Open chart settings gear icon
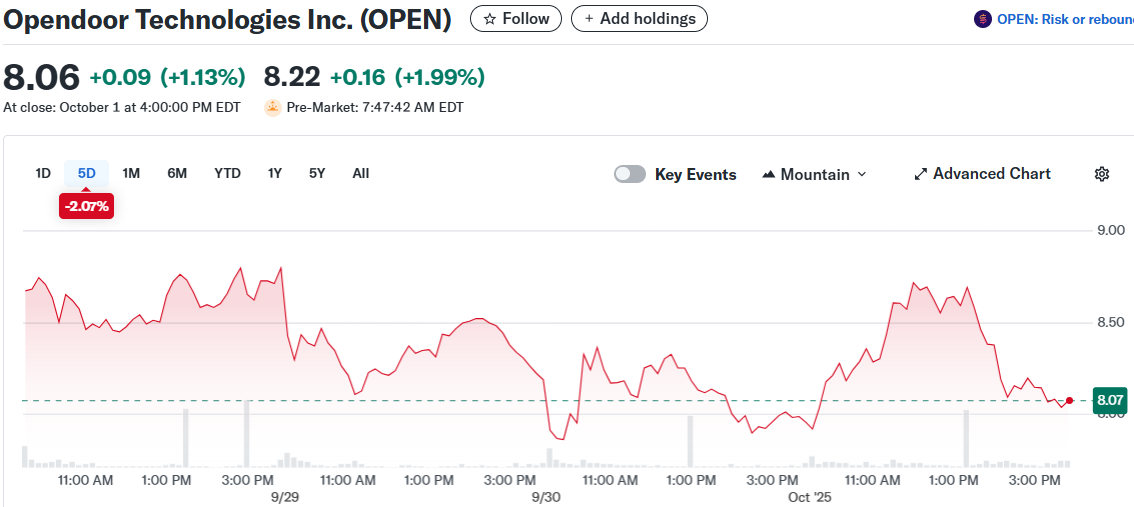1134x507 pixels. tap(1102, 174)
